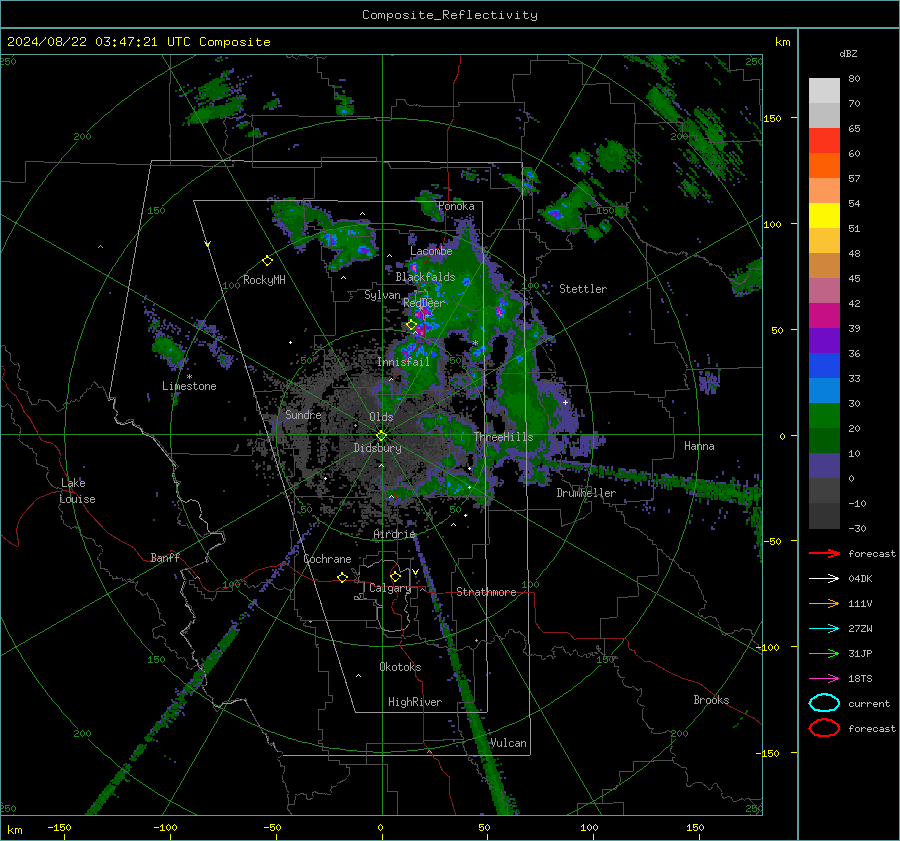Click the Calgary city label
Viewport: 900px width, 841px height.
tap(390, 588)
